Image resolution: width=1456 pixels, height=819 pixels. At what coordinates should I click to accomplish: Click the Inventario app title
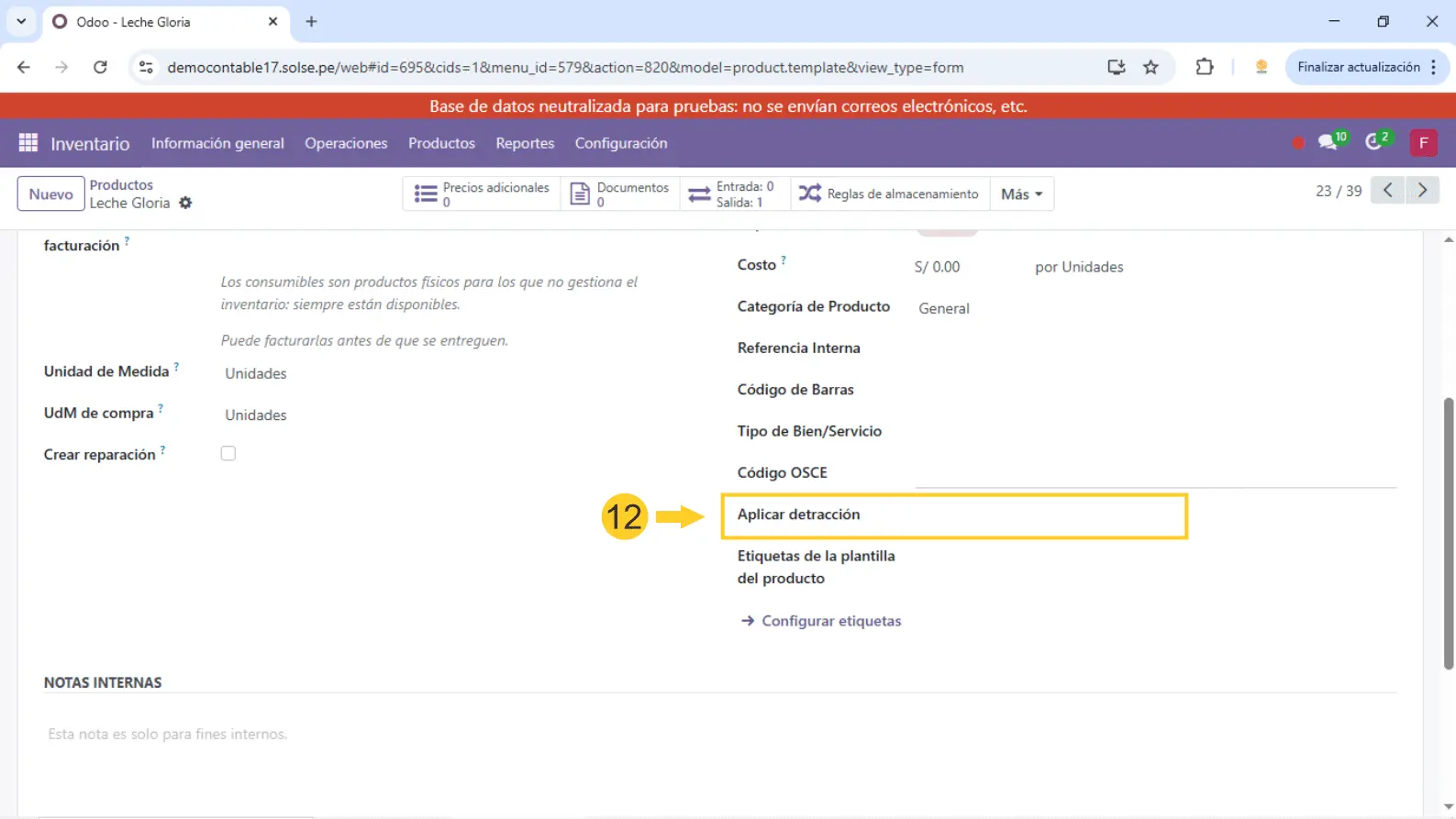(90, 143)
